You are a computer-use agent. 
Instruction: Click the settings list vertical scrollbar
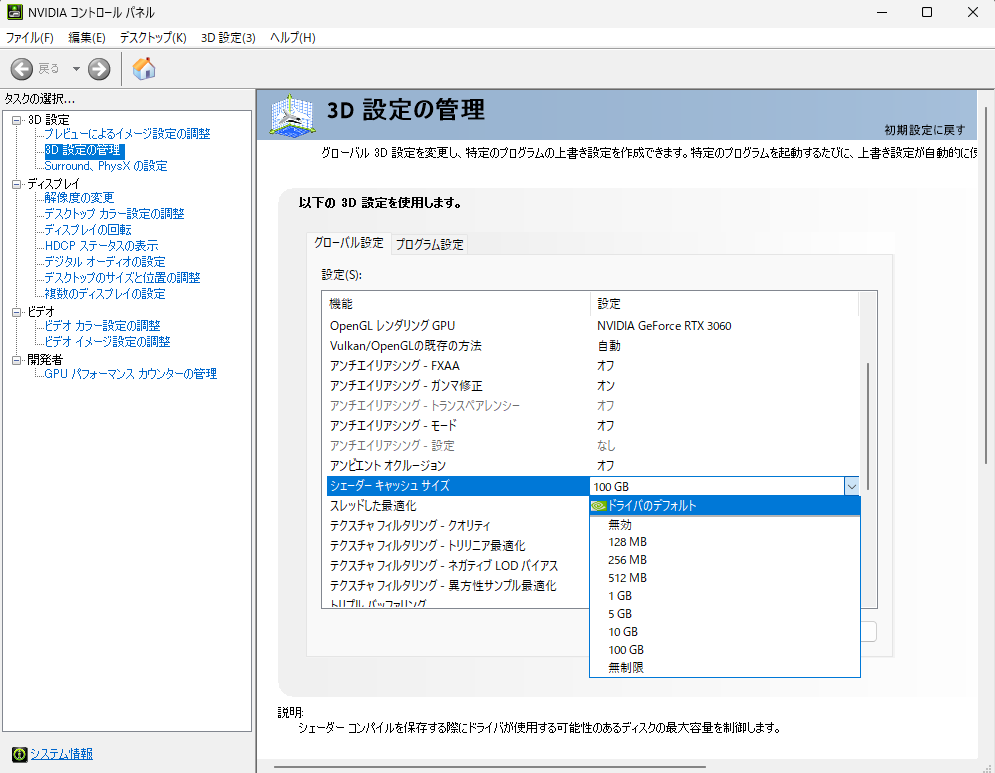[x=867, y=426]
